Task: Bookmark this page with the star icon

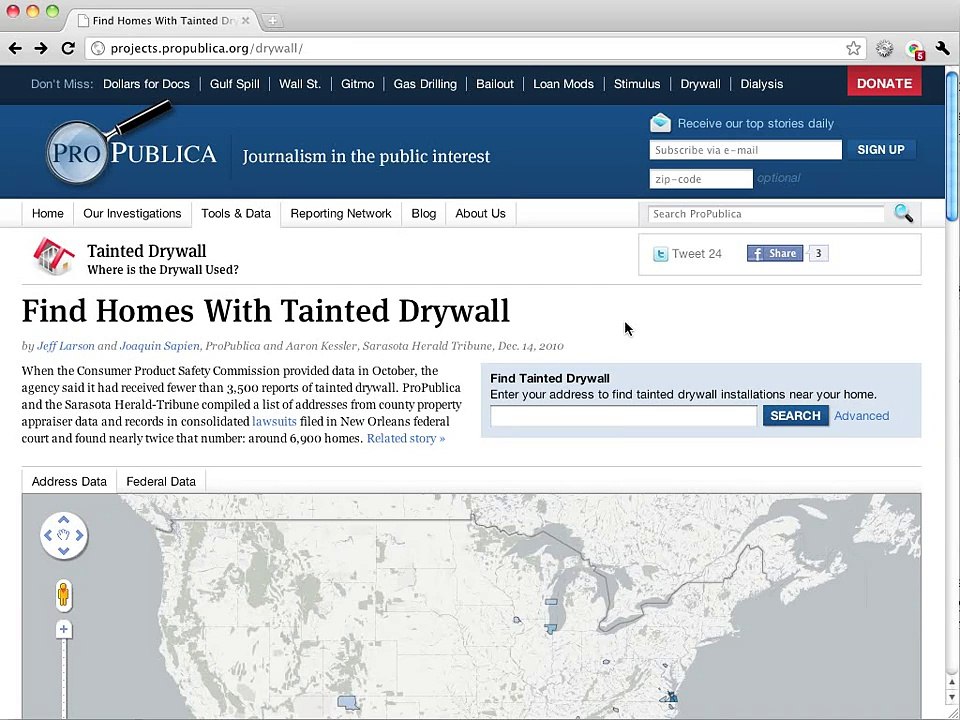Action: 853,48
